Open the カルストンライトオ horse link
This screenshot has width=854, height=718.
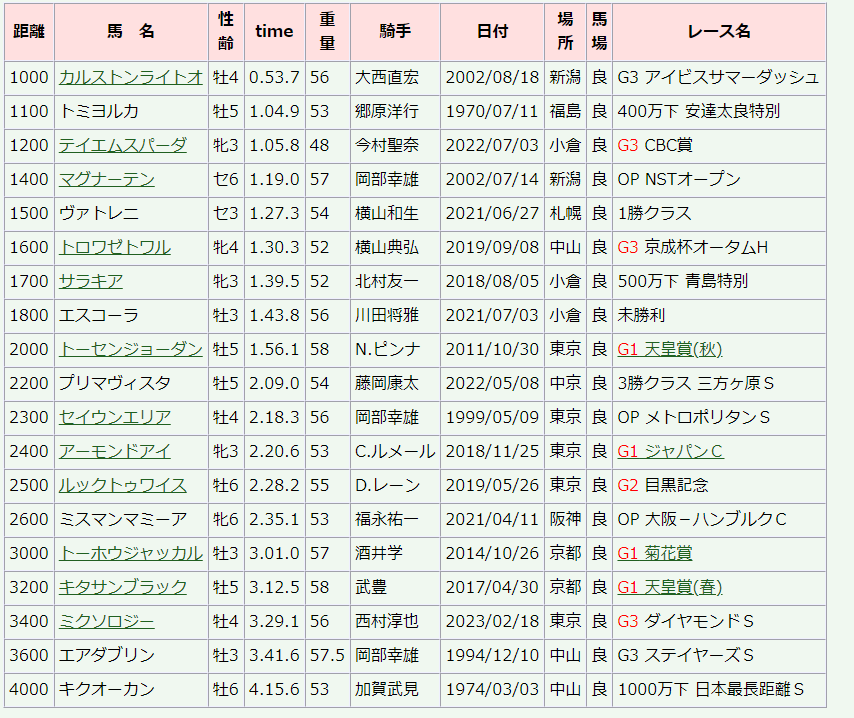tap(130, 77)
